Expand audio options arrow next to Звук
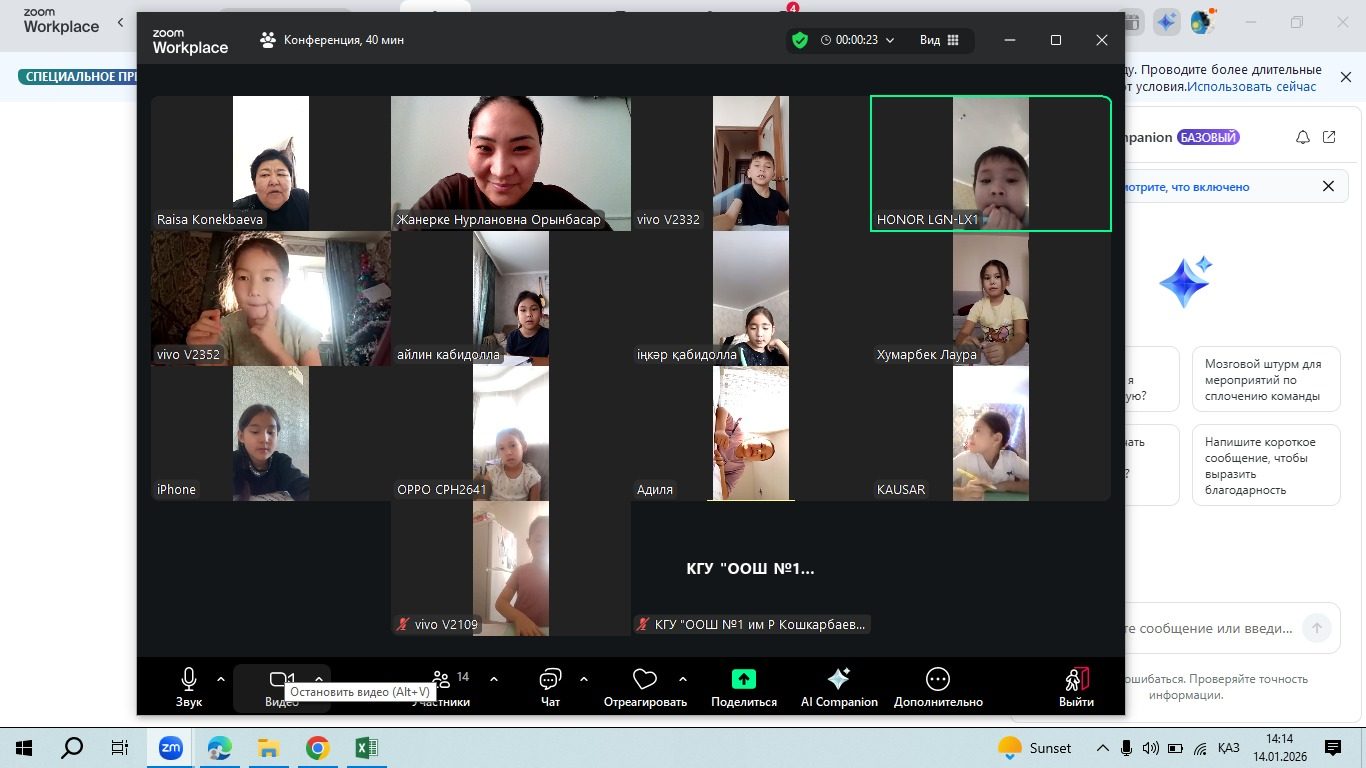 click(221, 679)
